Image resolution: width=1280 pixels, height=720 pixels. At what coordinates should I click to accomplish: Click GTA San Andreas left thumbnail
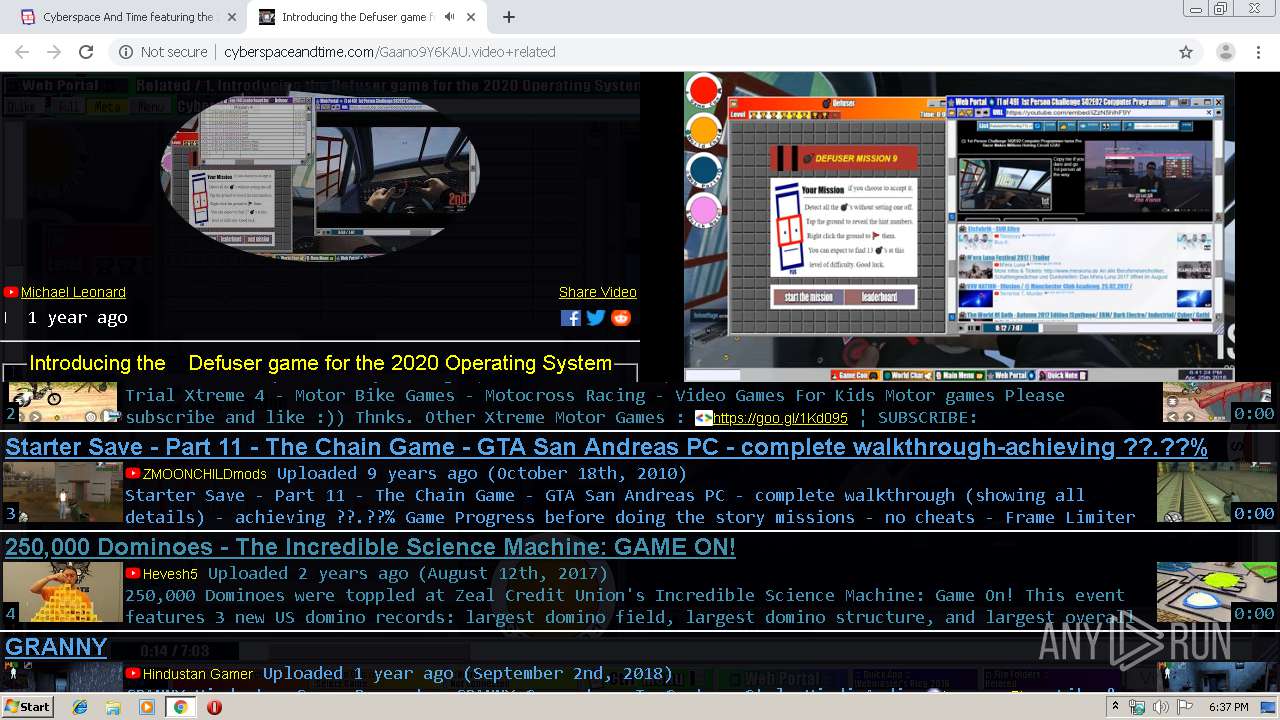click(x=63, y=492)
